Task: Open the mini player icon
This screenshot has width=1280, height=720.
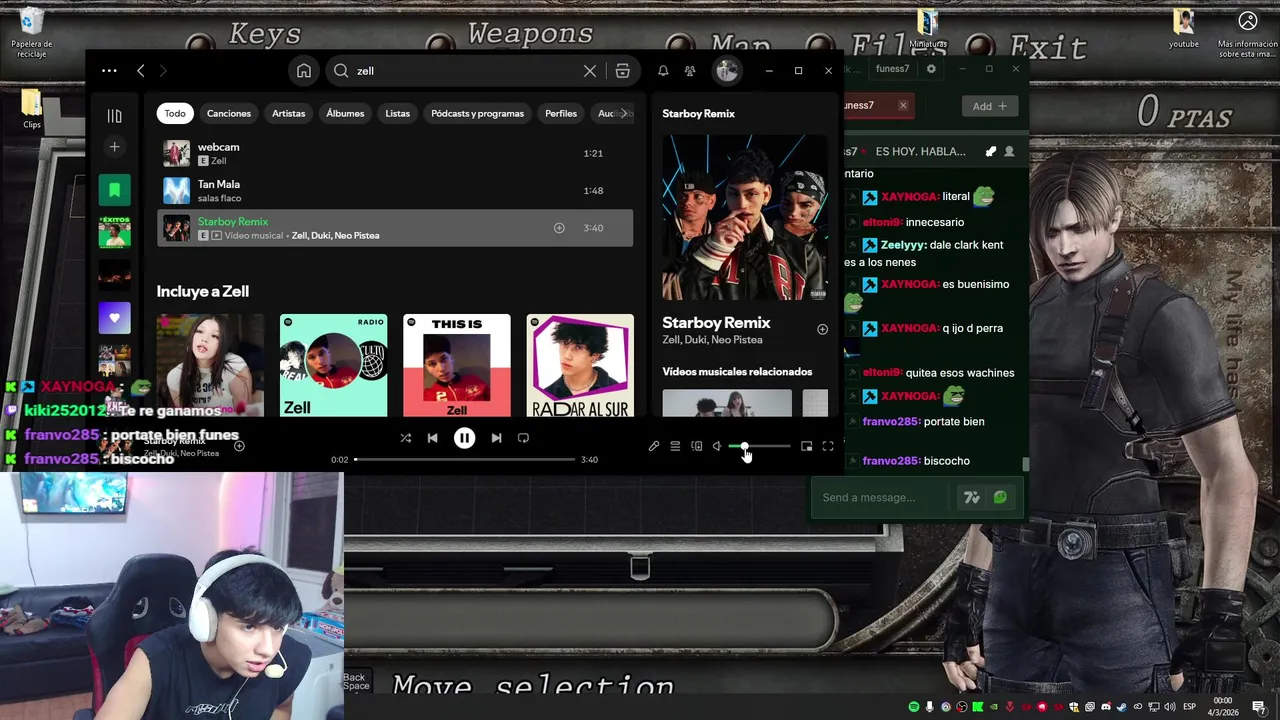Action: pos(807,446)
